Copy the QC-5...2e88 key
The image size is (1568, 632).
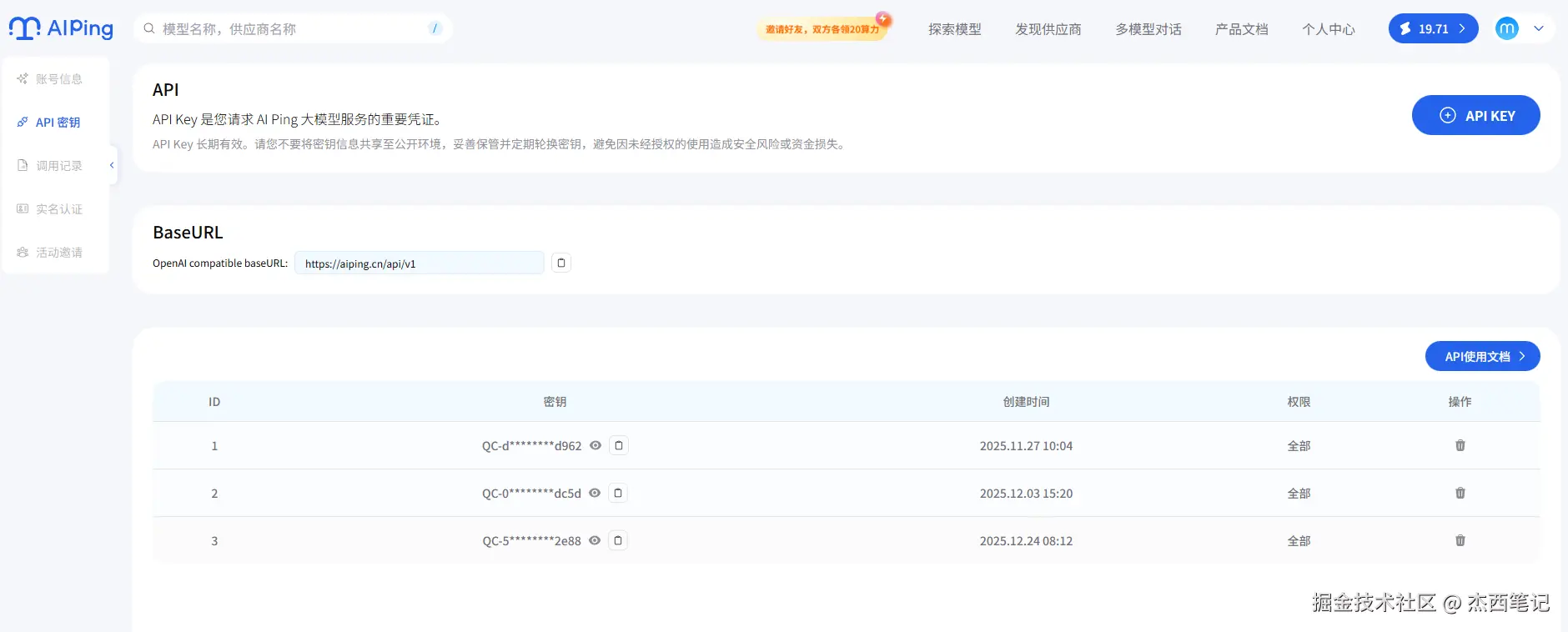coord(618,540)
